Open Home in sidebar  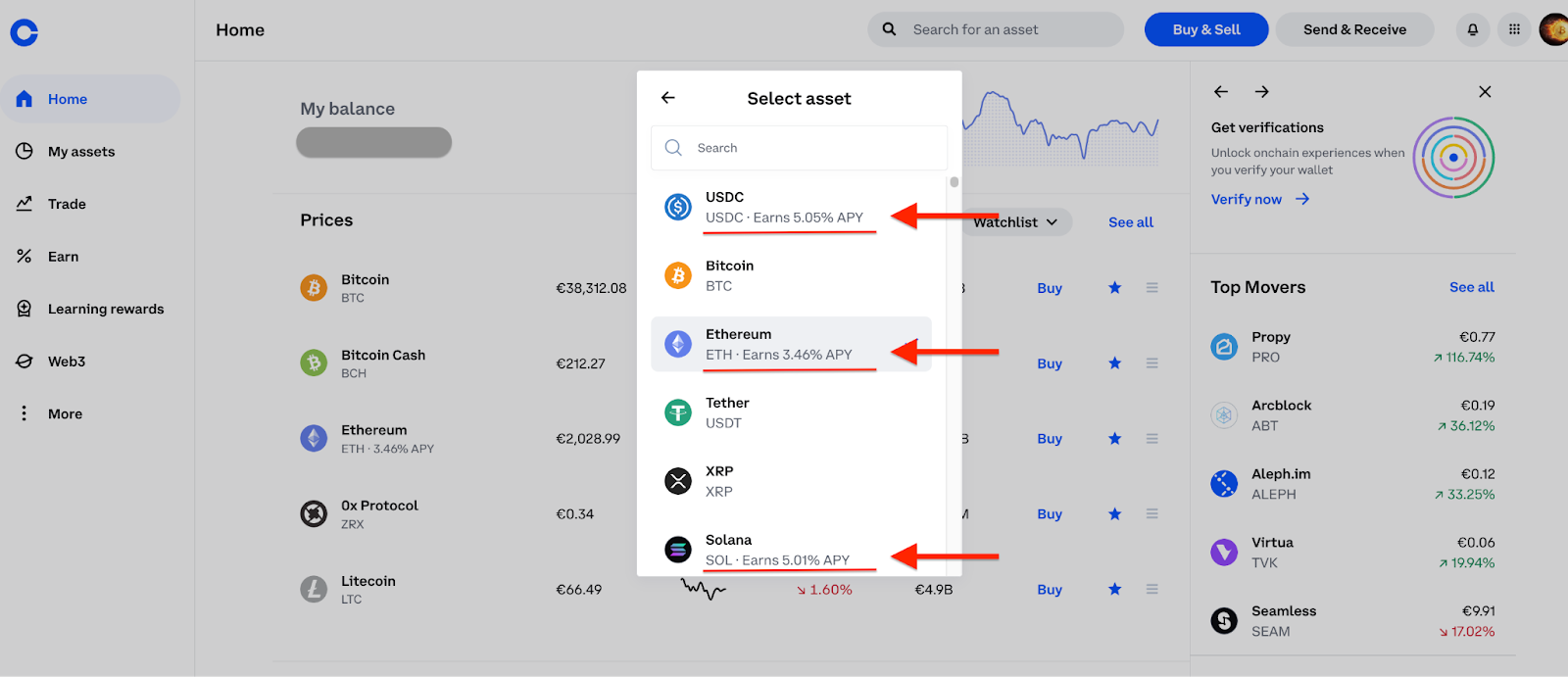pos(90,99)
